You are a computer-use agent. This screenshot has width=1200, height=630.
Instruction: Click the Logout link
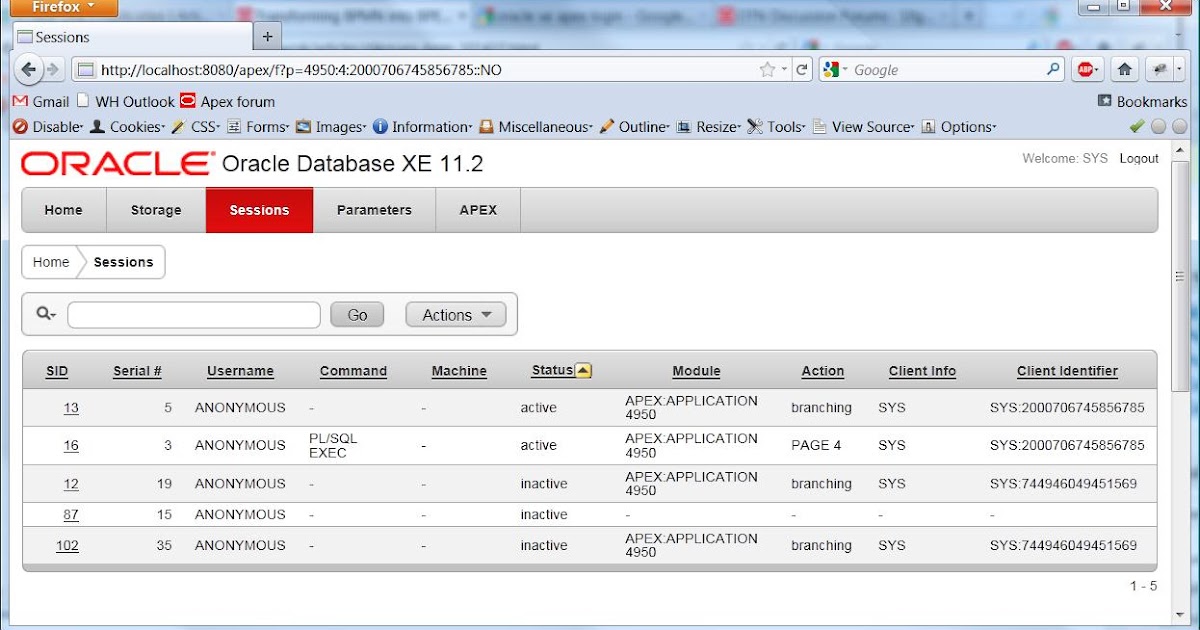pos(1139,159)
